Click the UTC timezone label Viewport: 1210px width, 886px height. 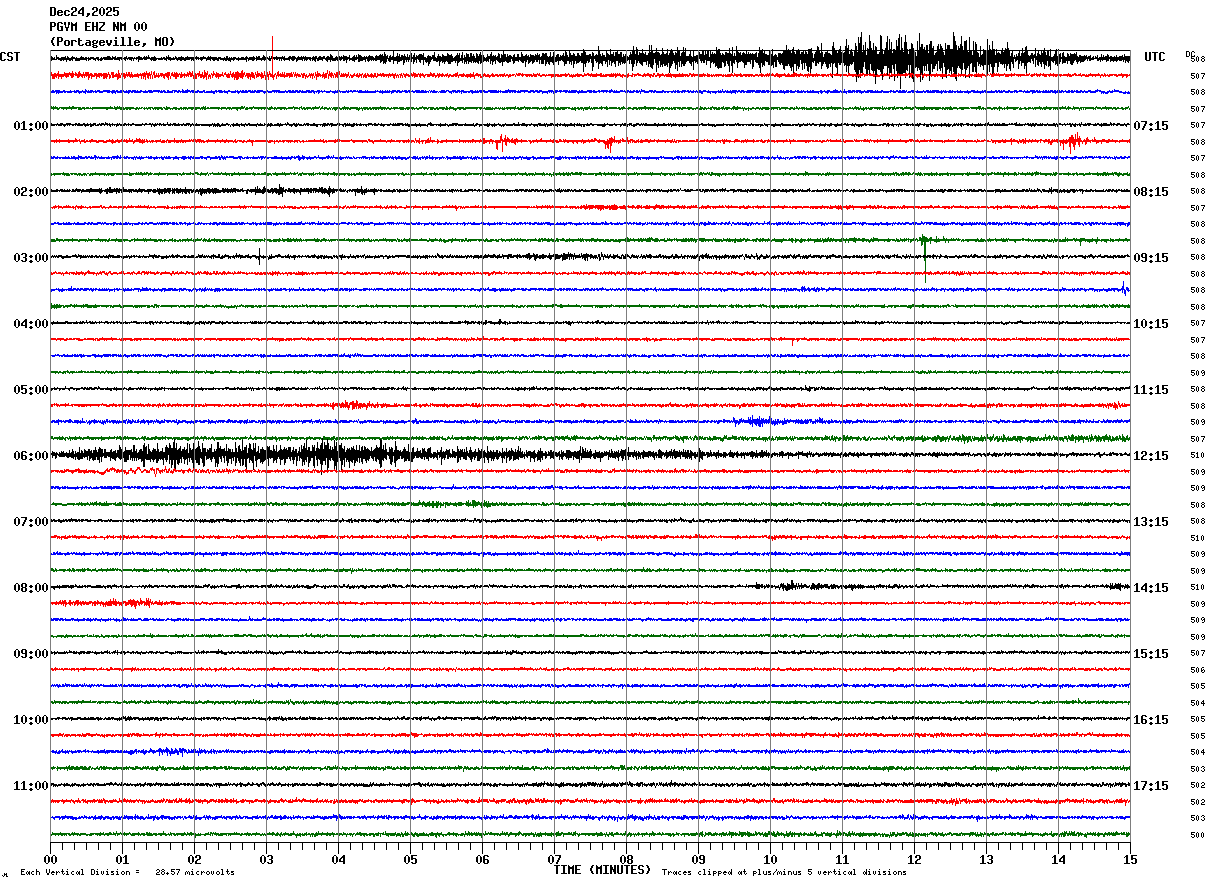point(1155,57)
